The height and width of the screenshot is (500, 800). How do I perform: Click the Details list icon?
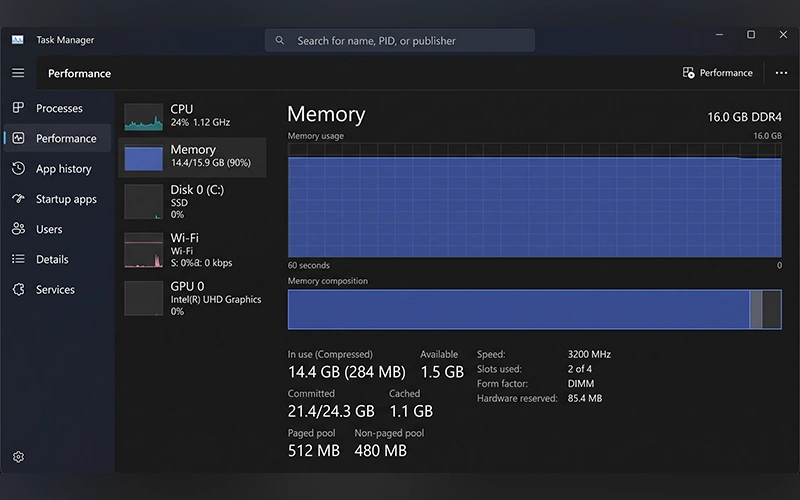18,259
